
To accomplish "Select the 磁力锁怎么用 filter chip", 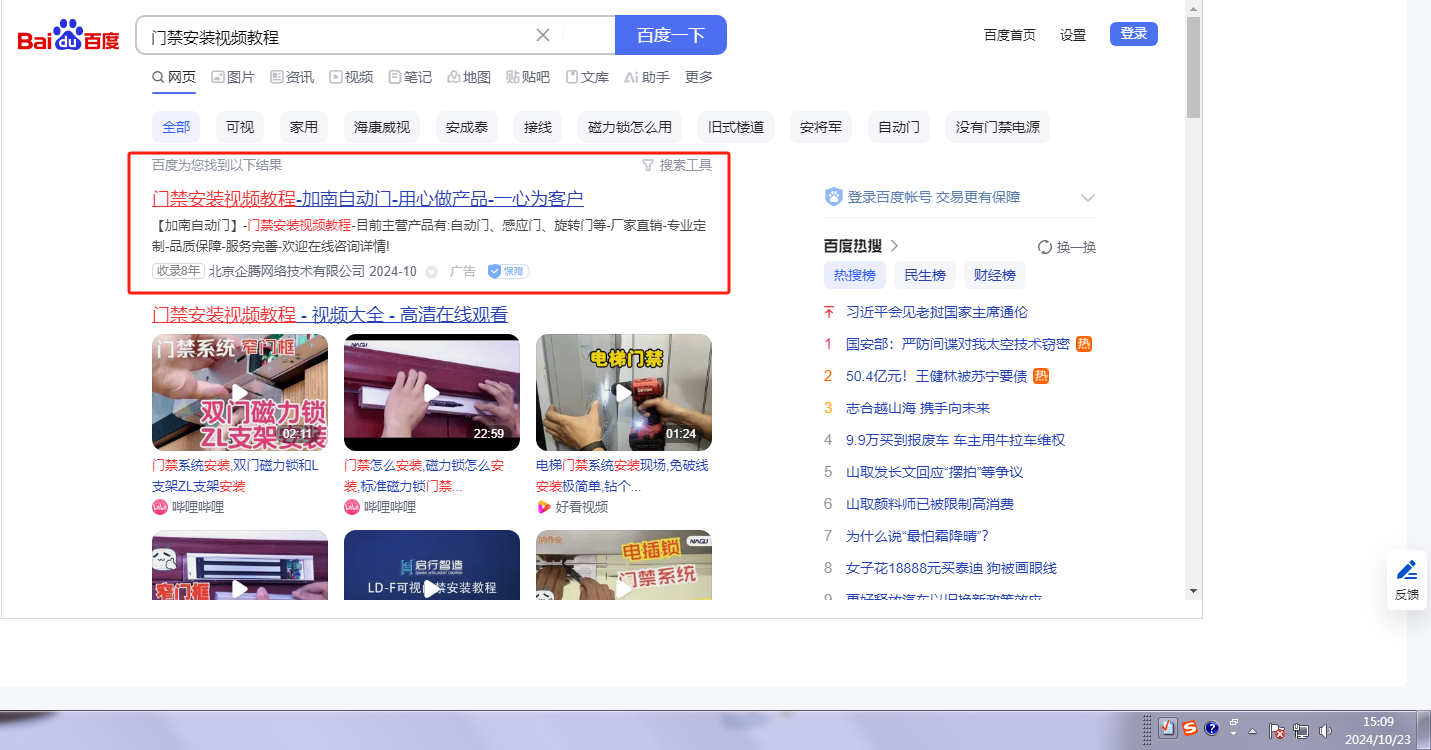I will (629, 127).
